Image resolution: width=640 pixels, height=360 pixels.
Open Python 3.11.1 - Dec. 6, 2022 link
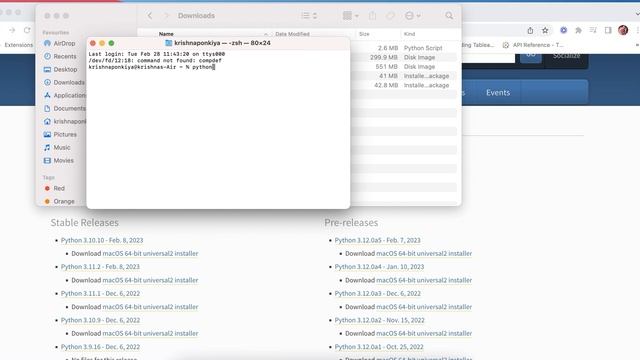(x=100, y=293)
